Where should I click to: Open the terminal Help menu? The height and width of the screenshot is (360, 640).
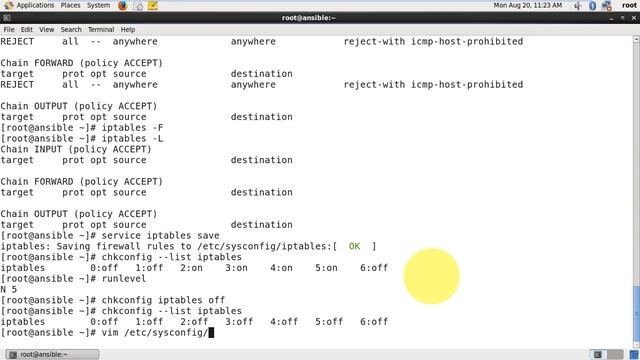(x=128, y=29)
